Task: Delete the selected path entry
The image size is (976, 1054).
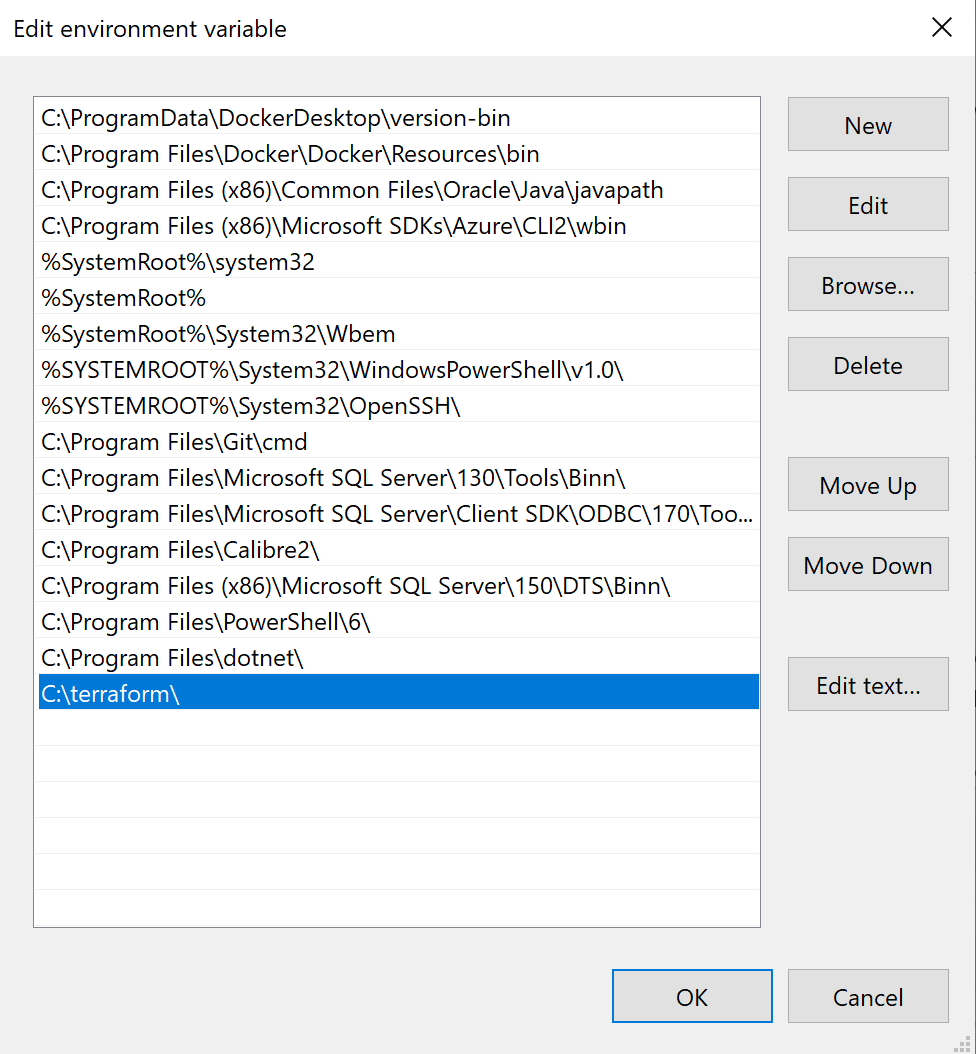Action: [x=867, y=364]
